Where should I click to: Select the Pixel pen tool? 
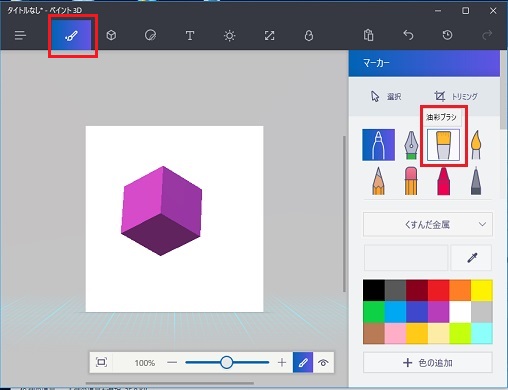pyautogui.click(x=476, y=181)
